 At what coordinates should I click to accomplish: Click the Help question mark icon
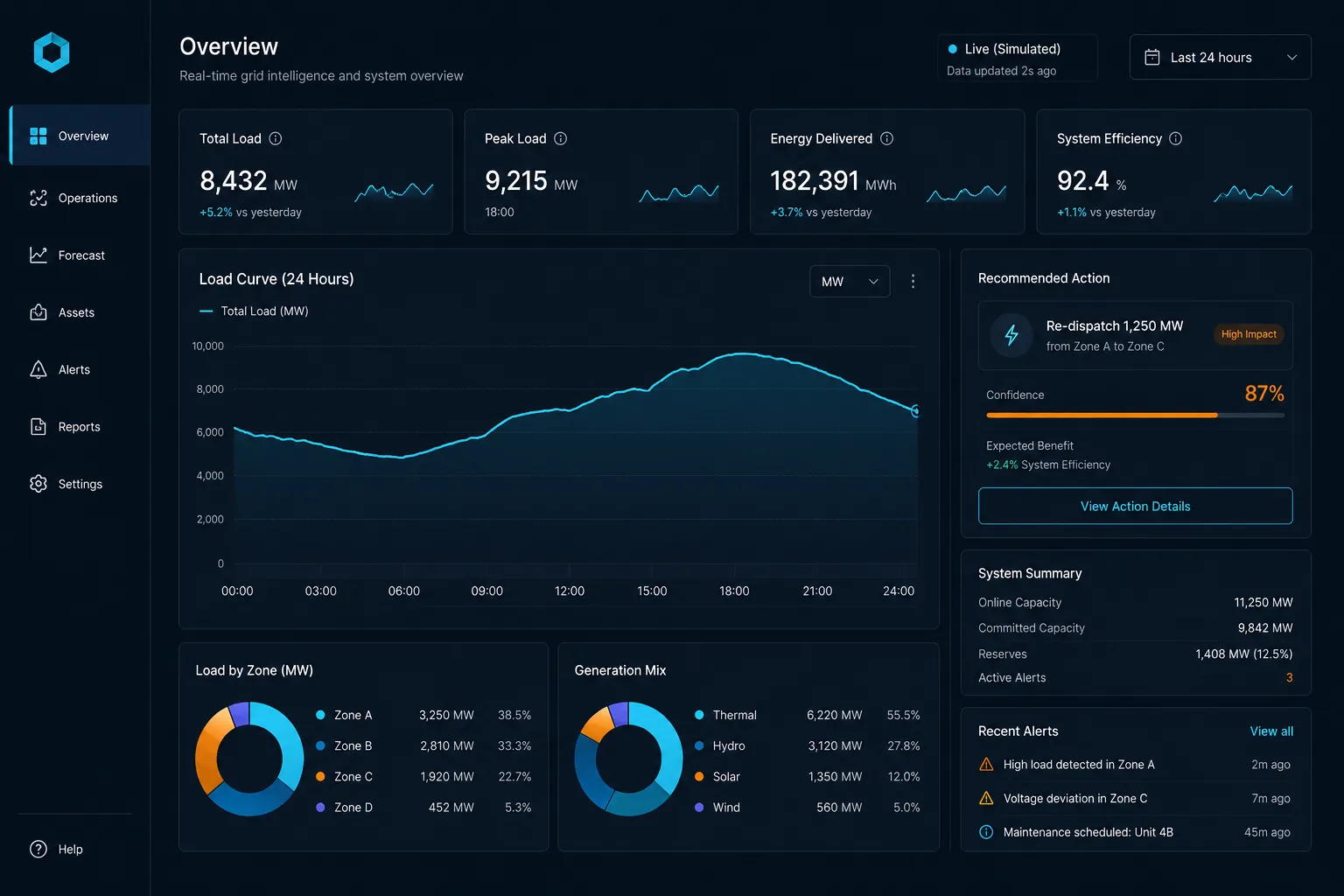coord(38,849)
